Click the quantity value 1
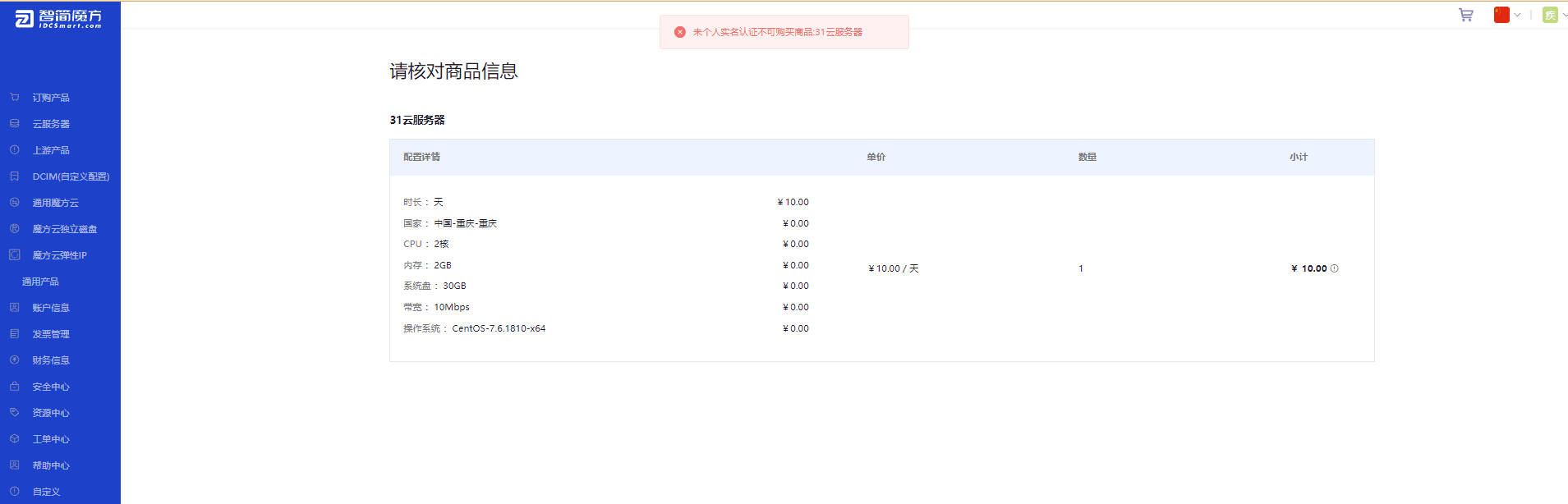1568x504 pixels. pyautogui.click(x=1081, y=268)
